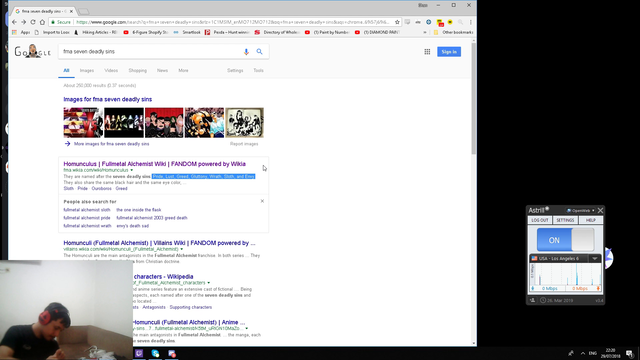The width and height of the screenshot is (640, 360).
Task: Open the Apps bookmarks shortcut
Action: [21, 32]
